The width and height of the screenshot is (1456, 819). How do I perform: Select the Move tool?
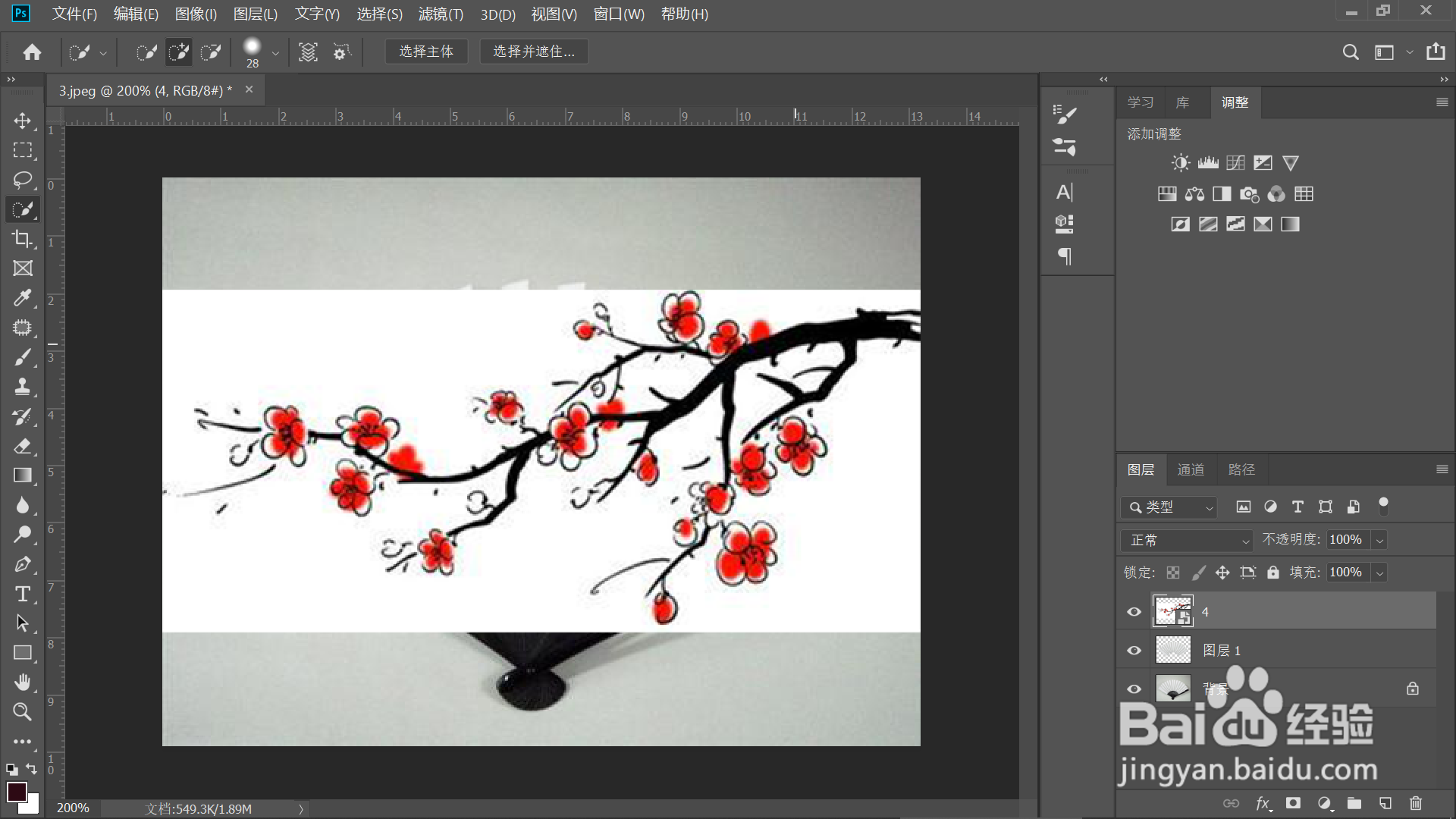(23, 121)
